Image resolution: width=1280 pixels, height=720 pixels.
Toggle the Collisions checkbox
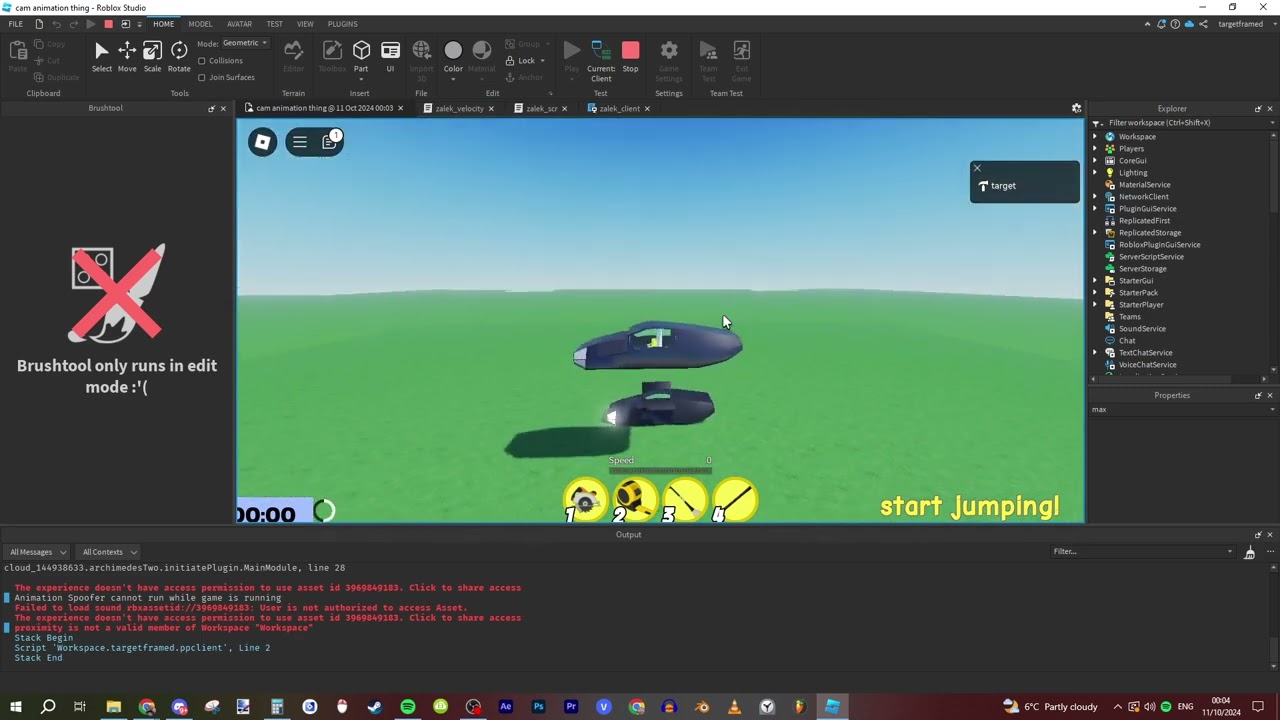click(x=202, y=61)
